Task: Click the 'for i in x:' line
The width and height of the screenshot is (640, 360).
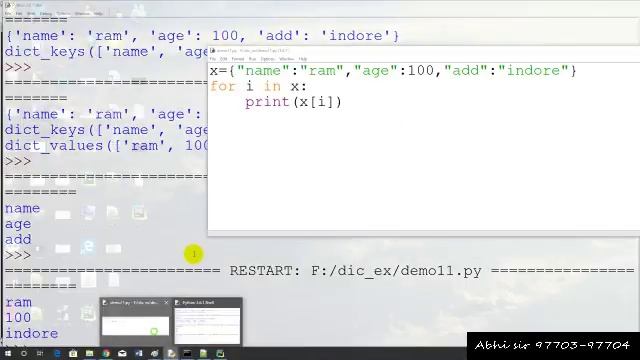Action: [x=258, y=87]
